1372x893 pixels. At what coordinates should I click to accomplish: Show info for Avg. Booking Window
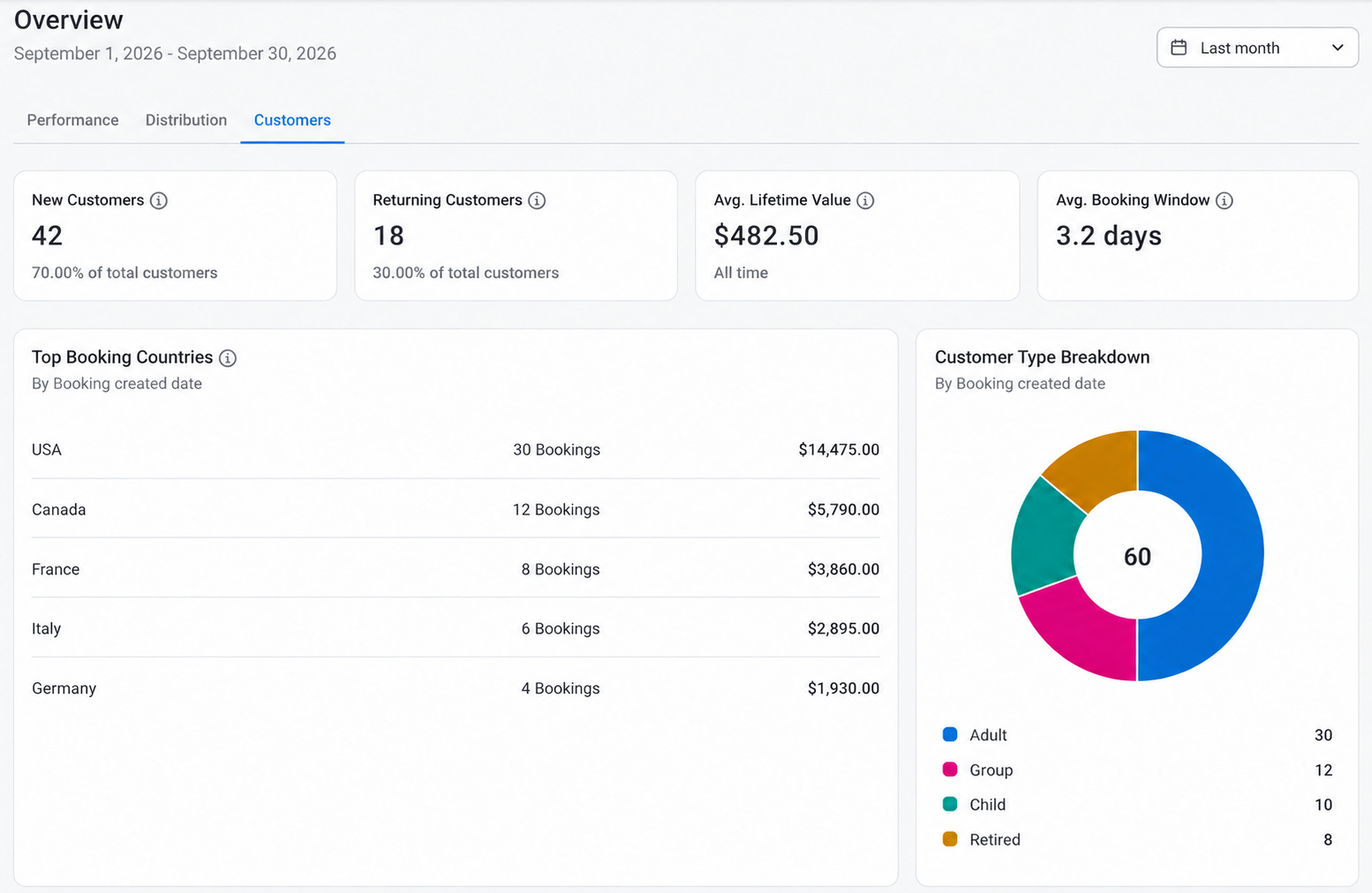pyautogui.click(x=1224, y=200)
